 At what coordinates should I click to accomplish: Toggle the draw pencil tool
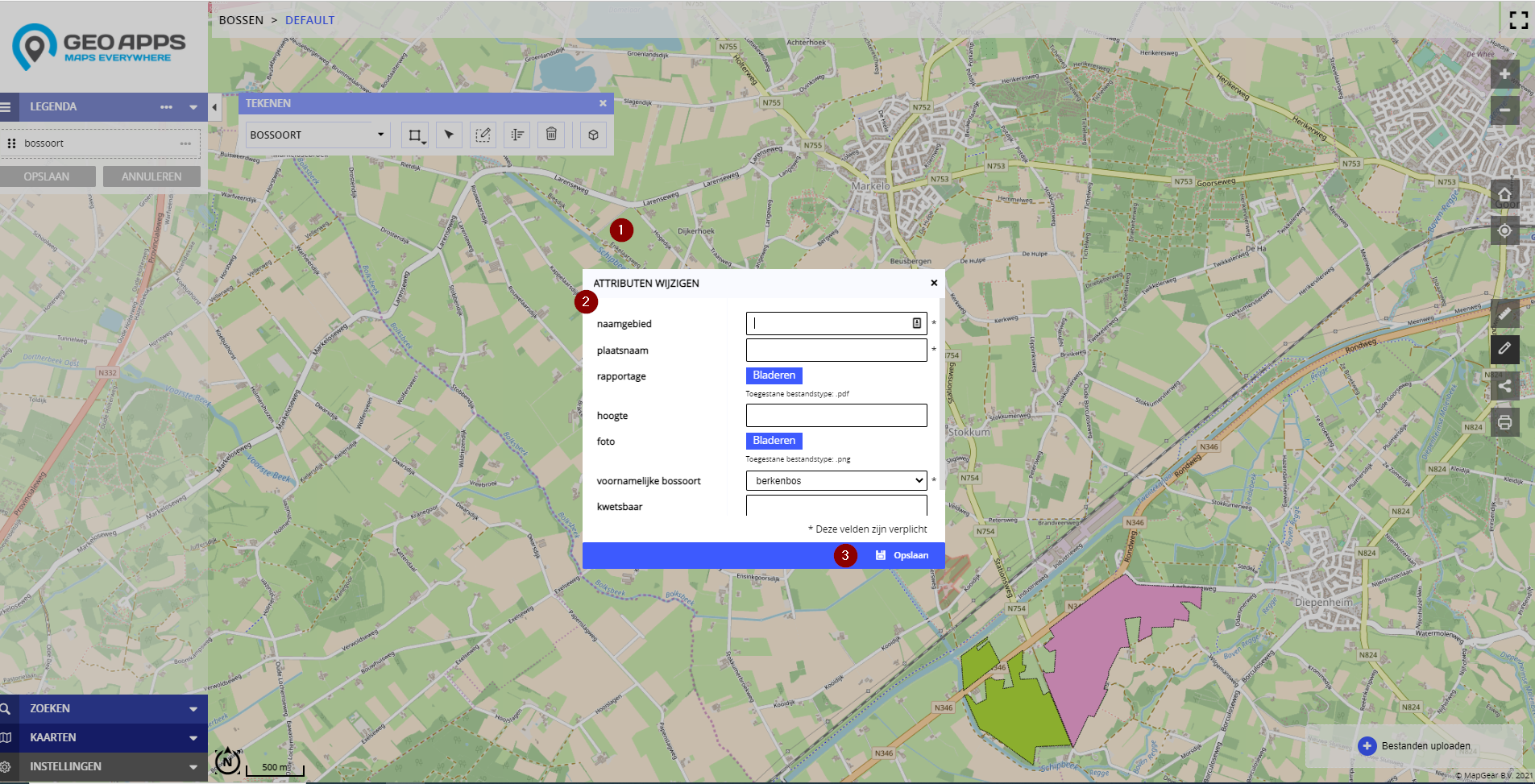[1504, 350]
